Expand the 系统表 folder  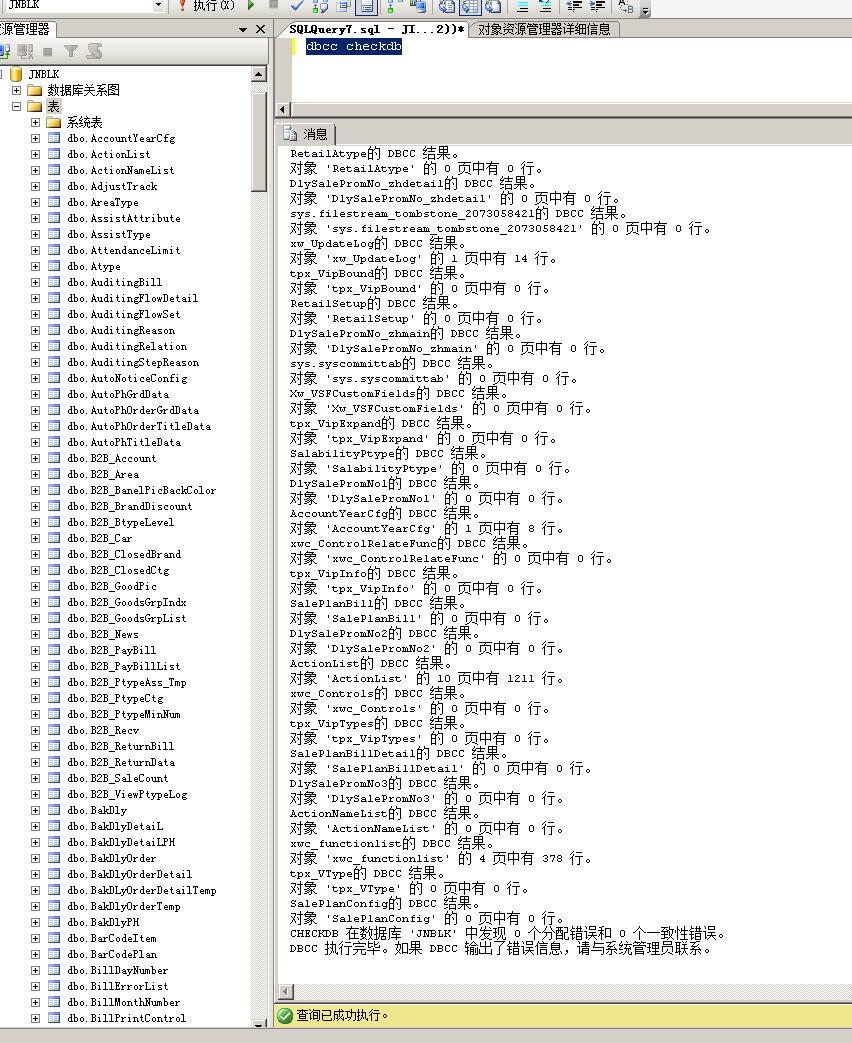(x=35, y=122)
